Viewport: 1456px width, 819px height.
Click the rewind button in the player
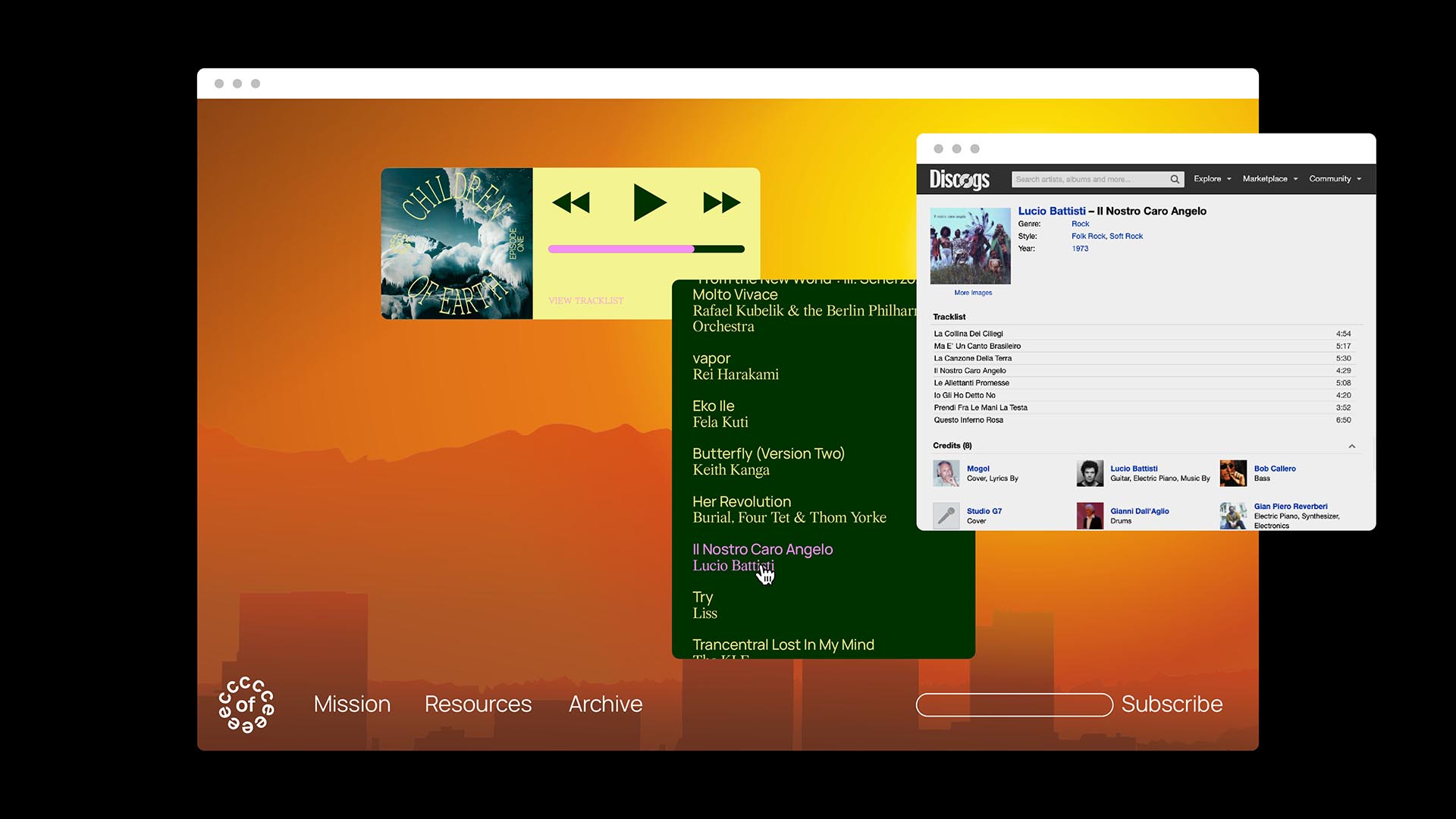pos(571,202)
